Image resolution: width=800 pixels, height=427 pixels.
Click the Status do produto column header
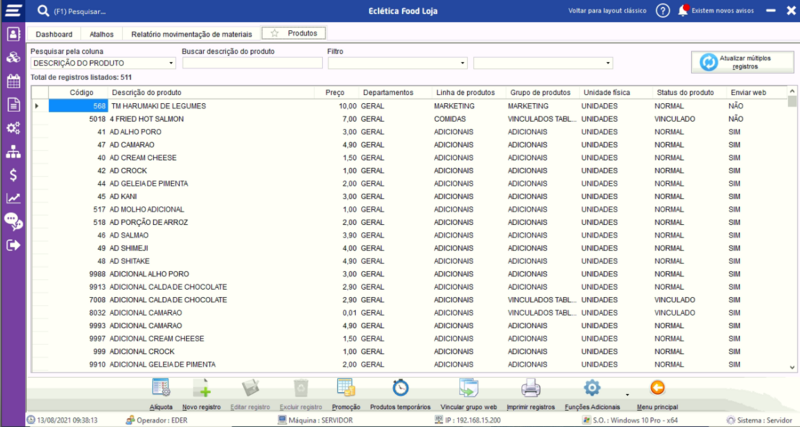[x=689, y=92]
